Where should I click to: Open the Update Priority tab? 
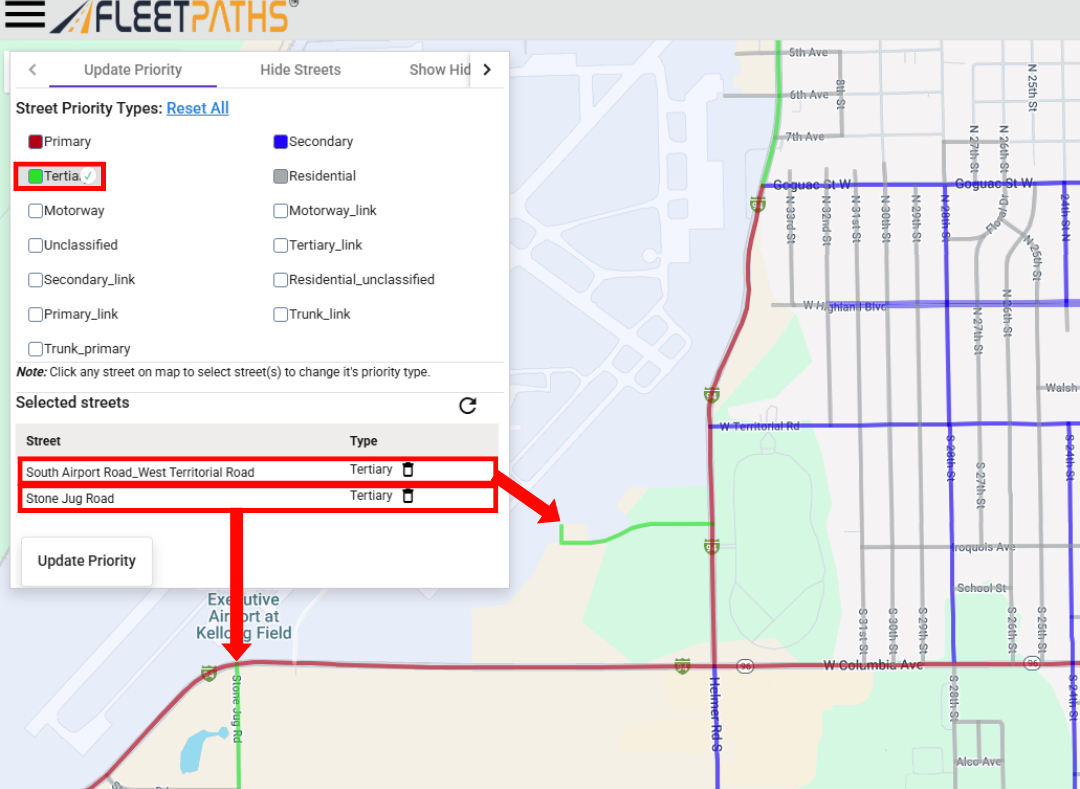pyautogui.click(x=133, y=70)
